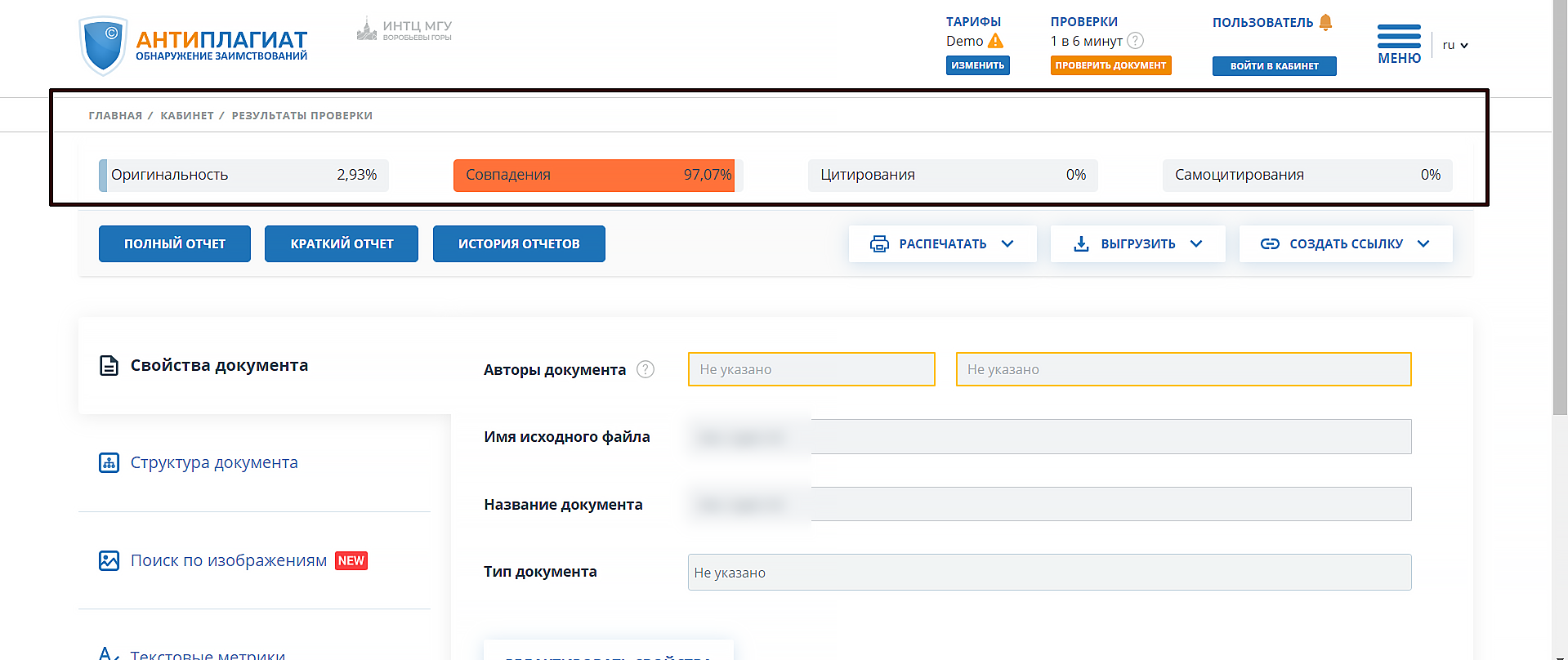Expand the Выгрузить dropdown arrow
1568x660 pixels.
[1196, 243]
